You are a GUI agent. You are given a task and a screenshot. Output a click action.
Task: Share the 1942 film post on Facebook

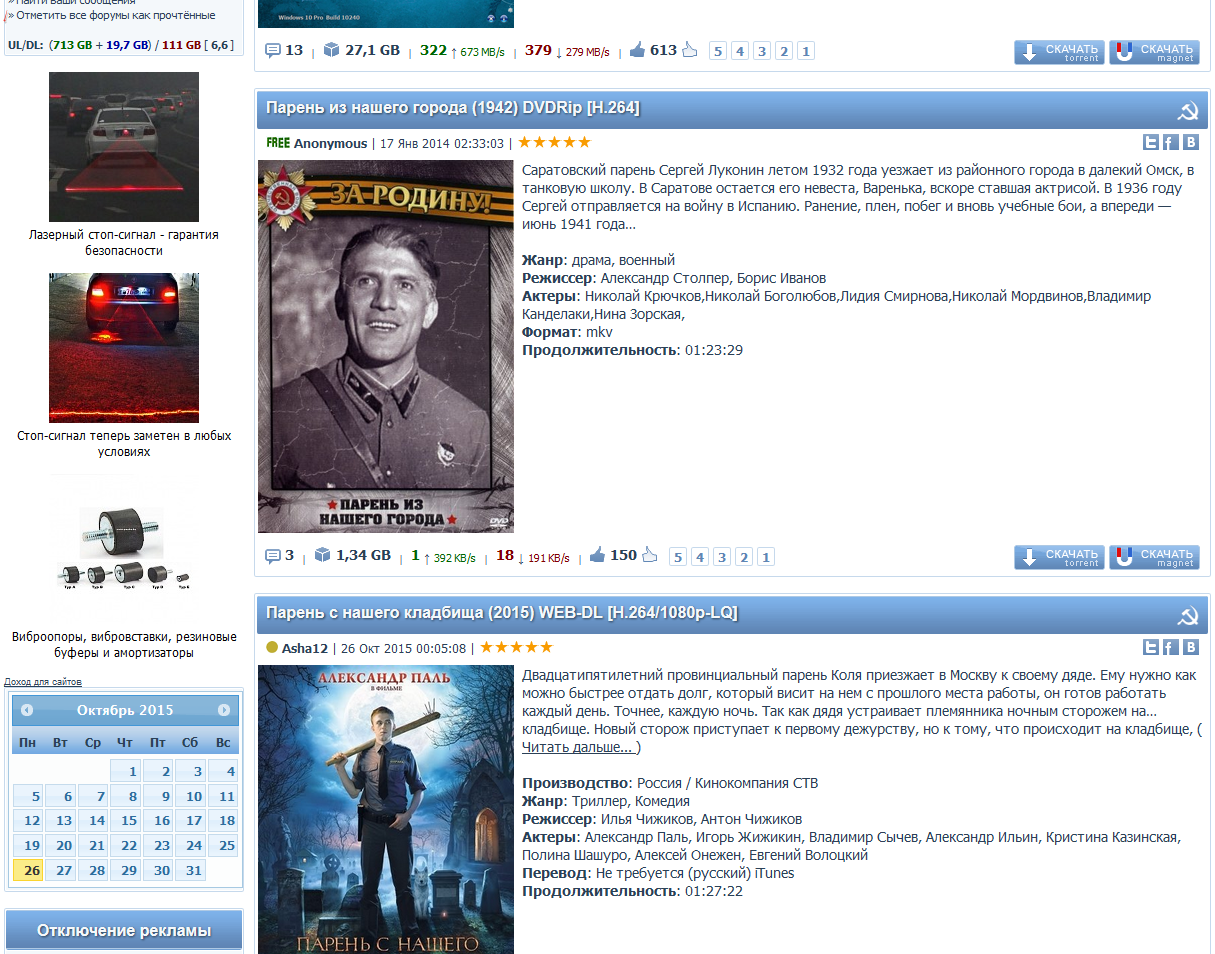(1170, 142)
